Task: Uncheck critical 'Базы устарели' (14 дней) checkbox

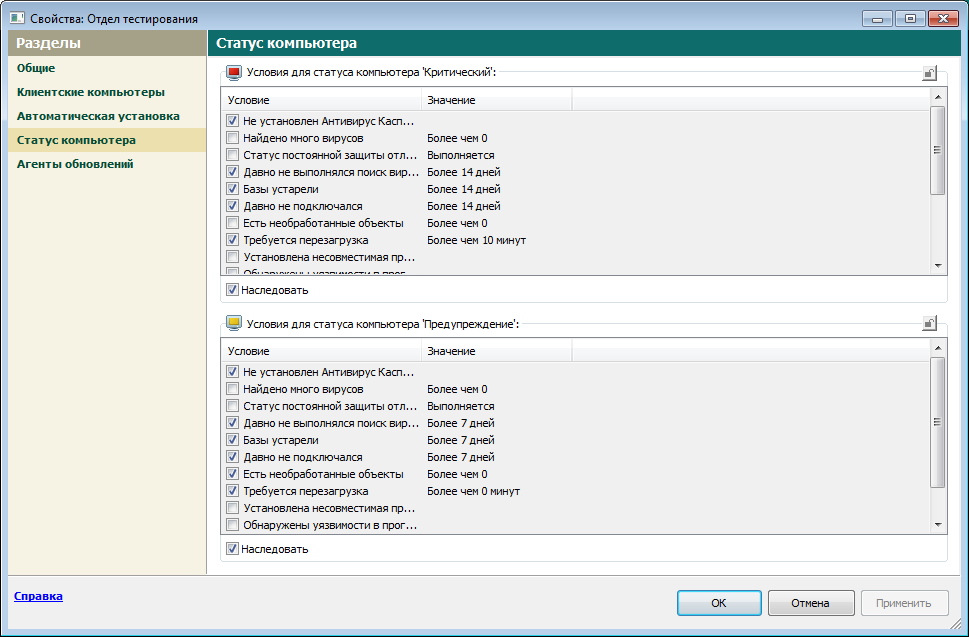Action: click(232, 189)
